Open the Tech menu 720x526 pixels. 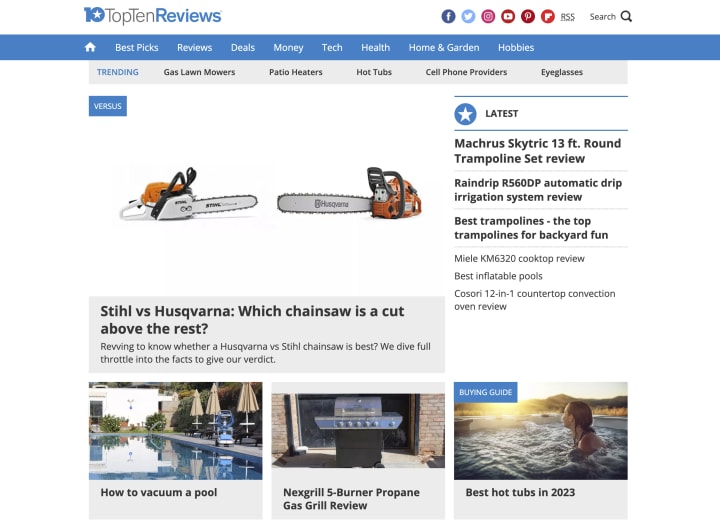point(332,48)
